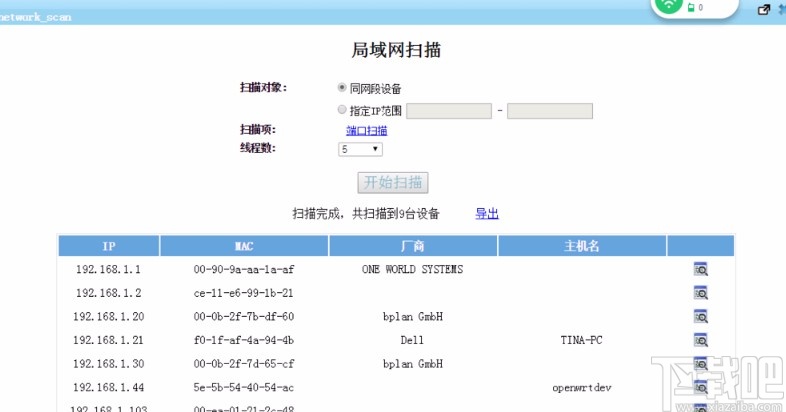
Task: Click MAC address f0-1f-af-4a-94-4b
Action: (x=244, y=340)
